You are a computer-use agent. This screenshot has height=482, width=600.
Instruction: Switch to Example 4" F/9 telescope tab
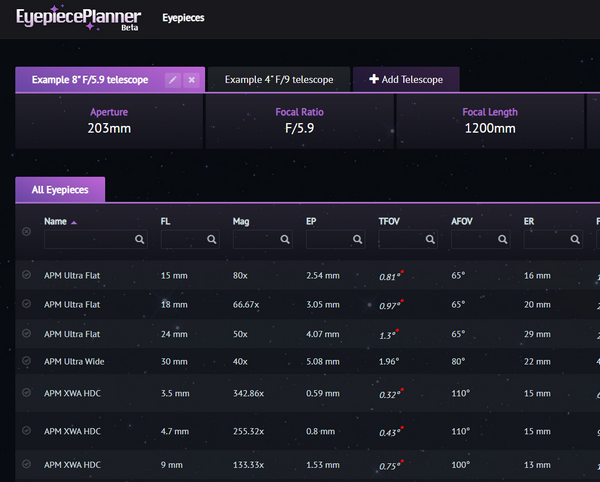[279, 80]
